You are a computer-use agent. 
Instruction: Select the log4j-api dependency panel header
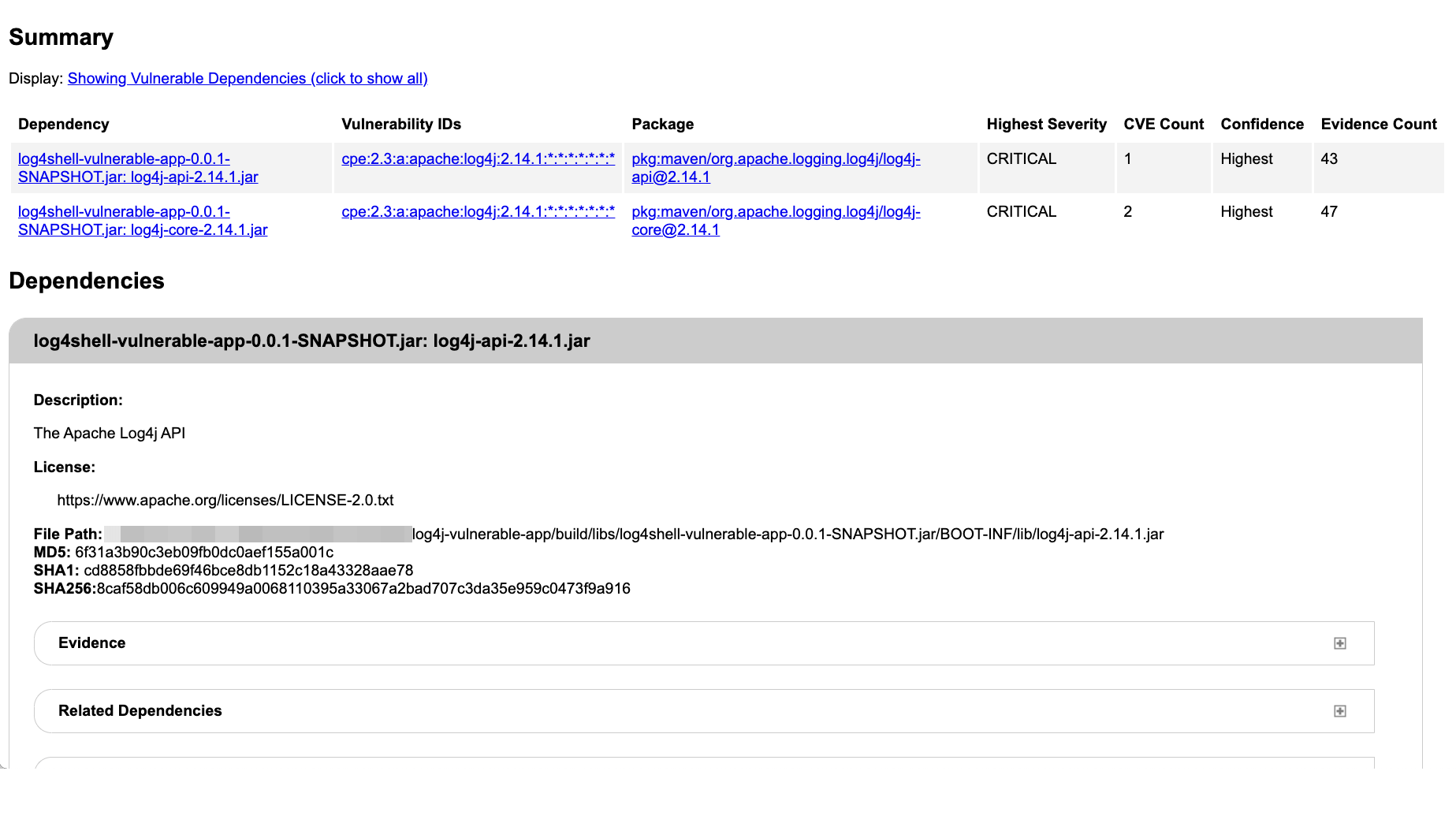[312, 341]
